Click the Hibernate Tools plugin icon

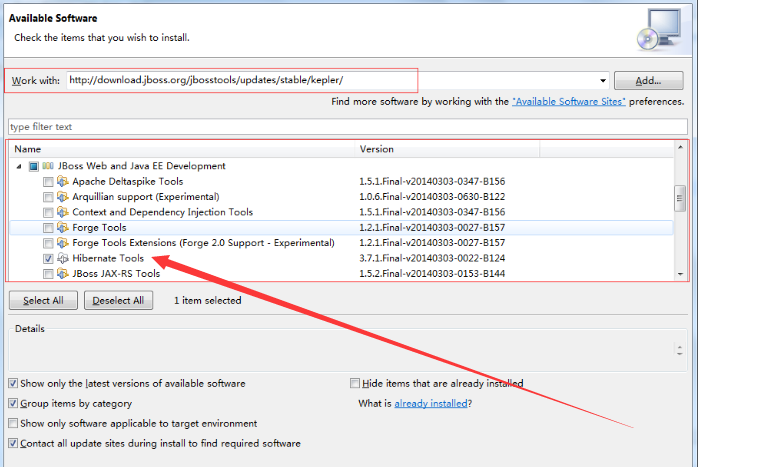pos(63,258)
